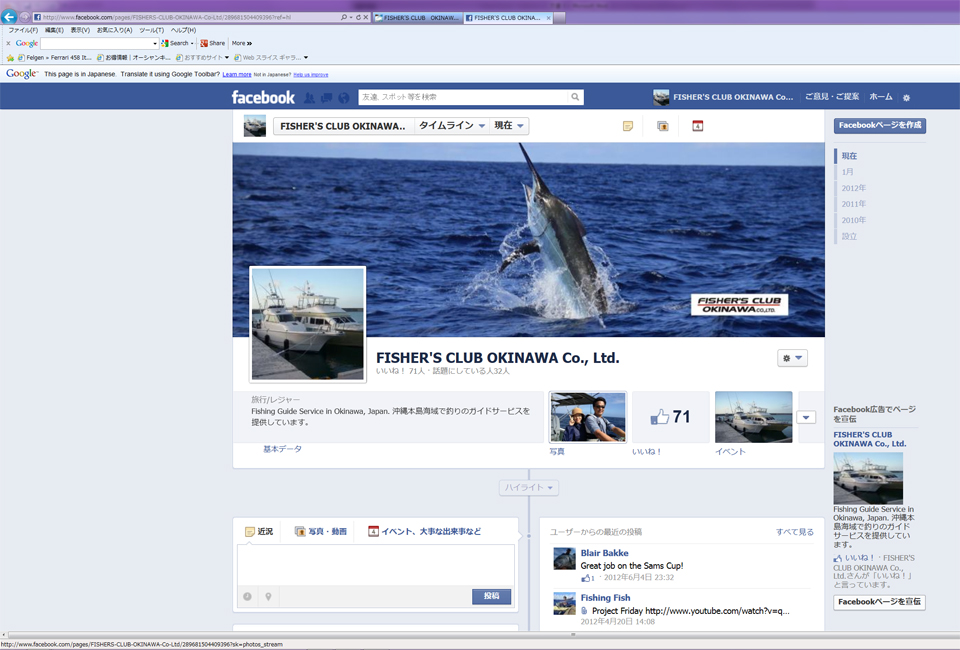Click the status note icon in page toolbar

(628, 126)
